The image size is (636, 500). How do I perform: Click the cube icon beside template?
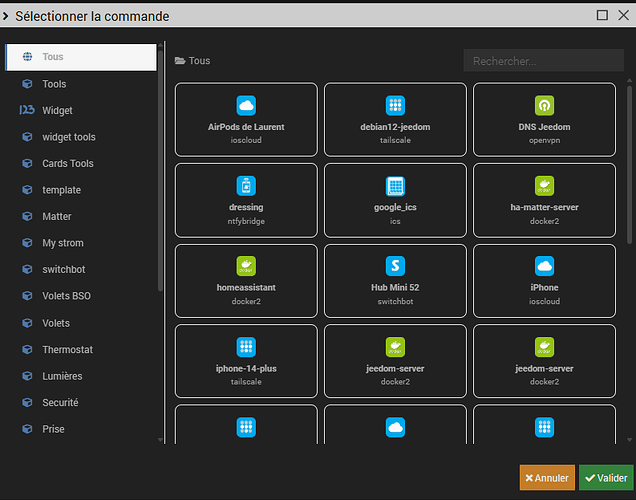click(x=27, y=190)
